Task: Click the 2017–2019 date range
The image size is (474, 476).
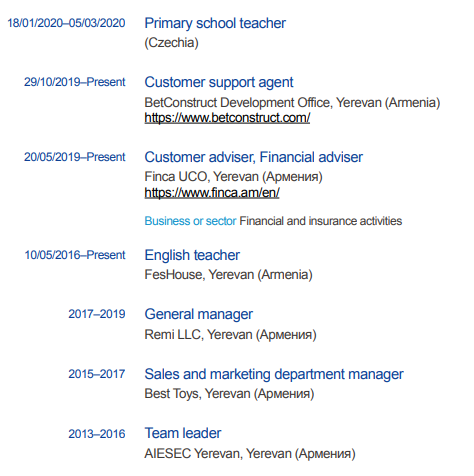Action: [97, 314]
